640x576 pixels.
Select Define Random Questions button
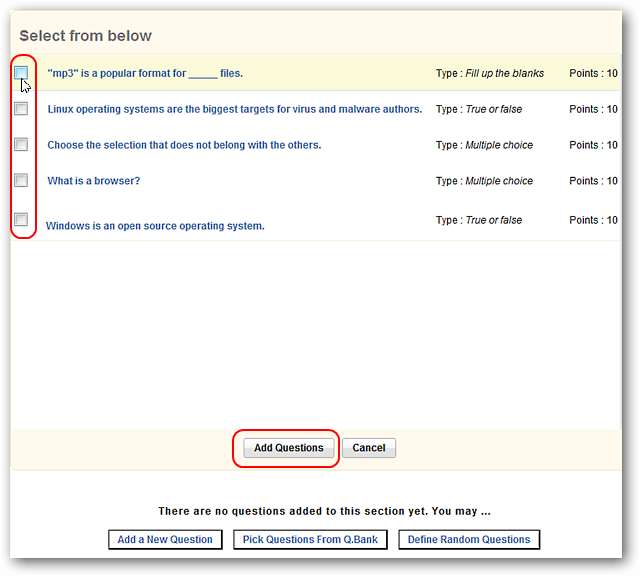pos(469,540)
